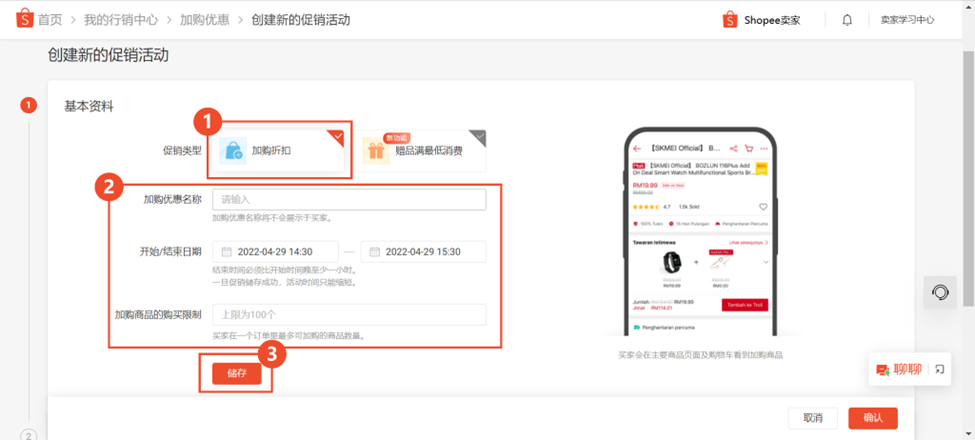
Task: Select the 加购折扣 promotion type
Action: (278, 150)
